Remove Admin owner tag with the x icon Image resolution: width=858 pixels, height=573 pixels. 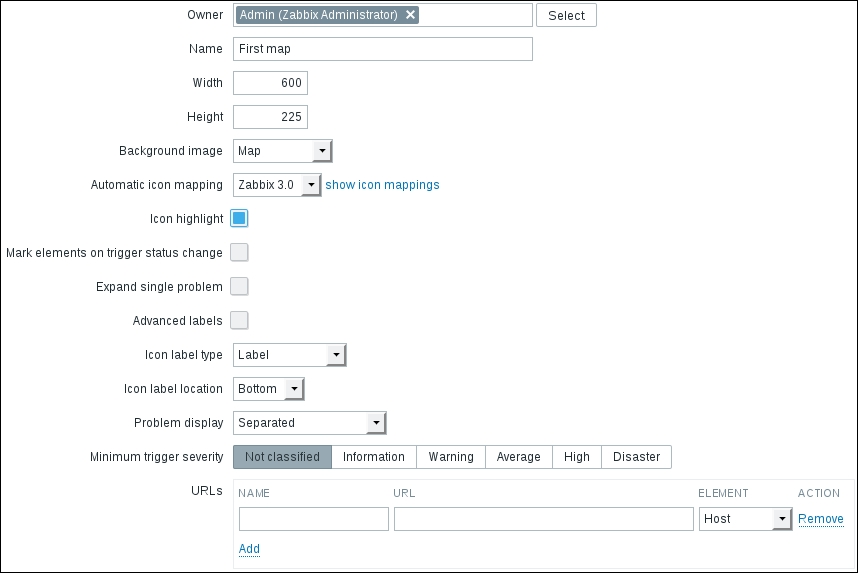(x=411, y=15)
